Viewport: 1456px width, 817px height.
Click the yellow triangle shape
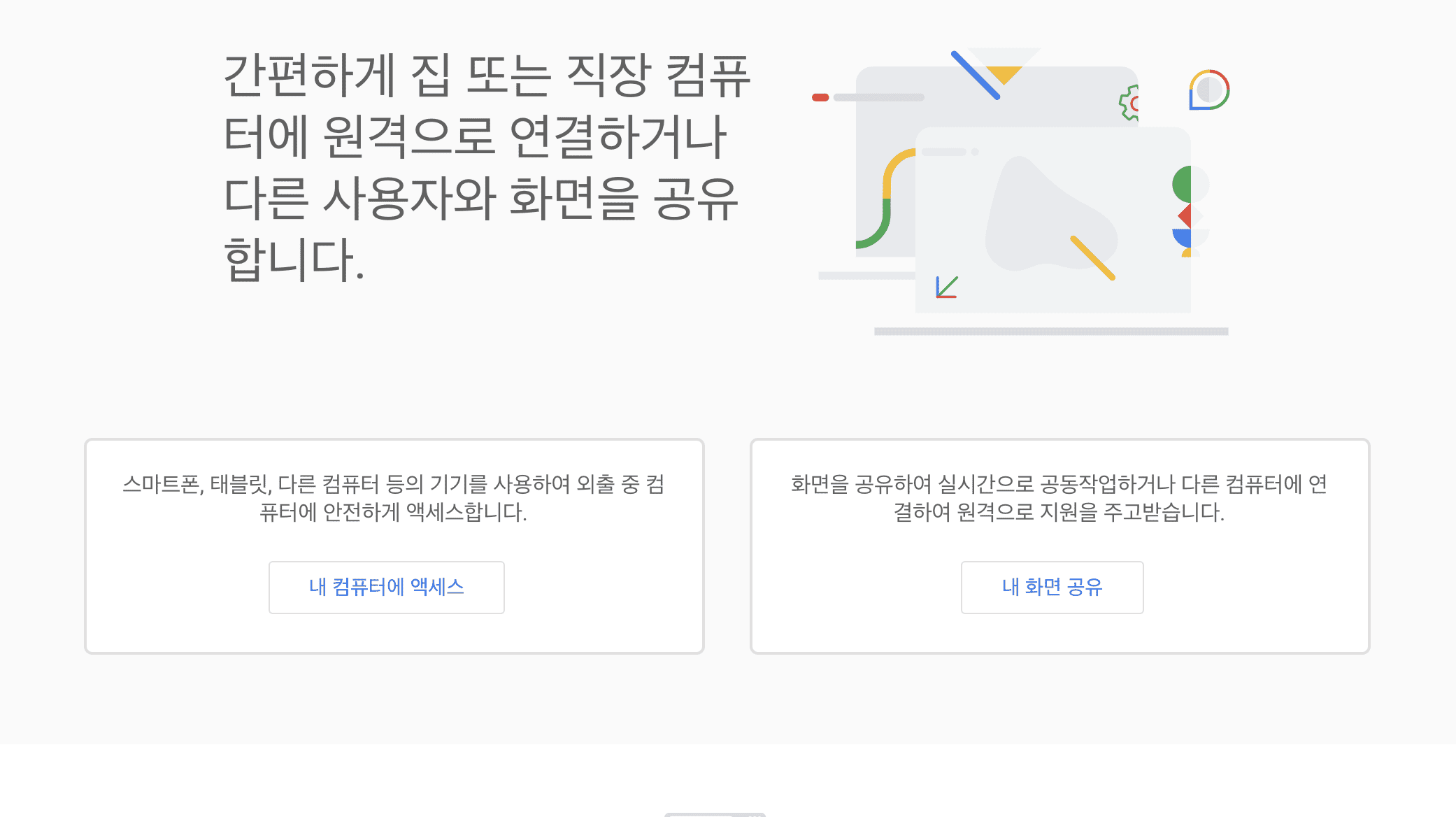pyautogui.click(x=1004, y=73)
